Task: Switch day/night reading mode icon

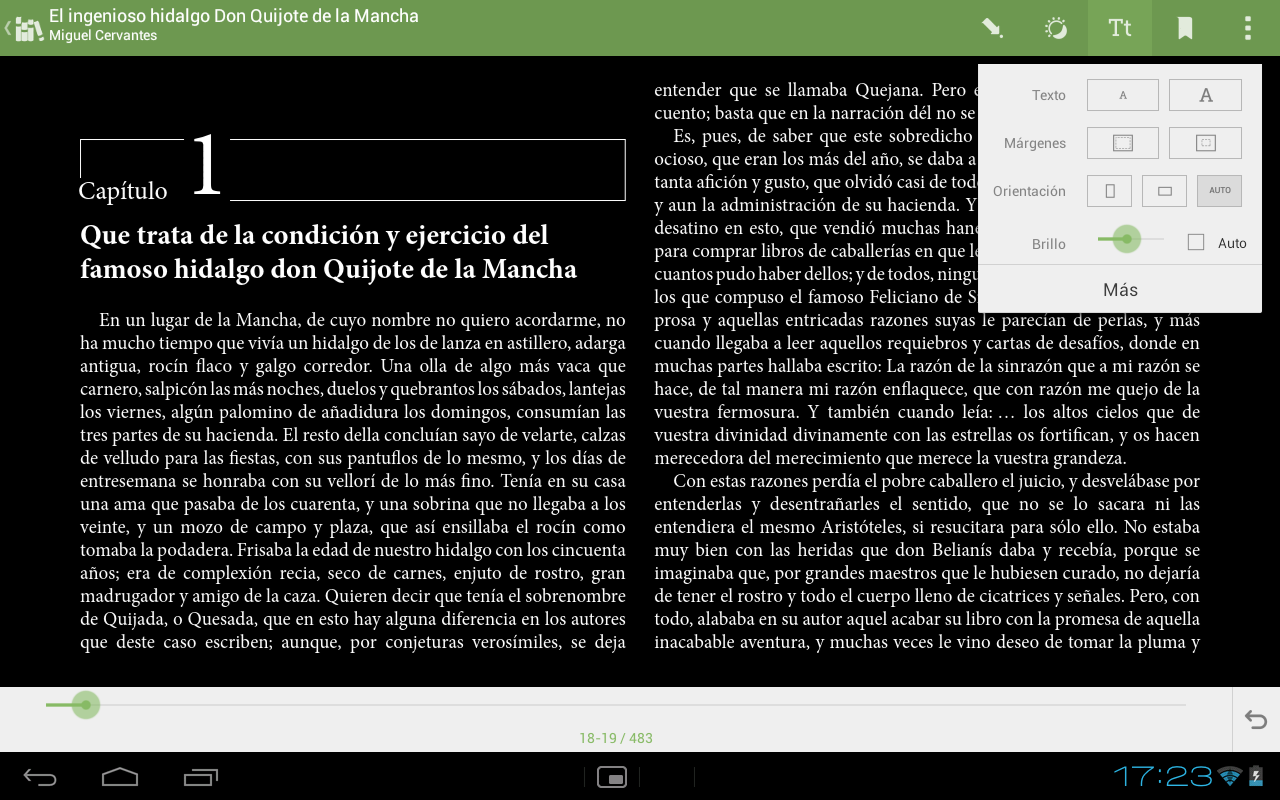Action: 1056,28
